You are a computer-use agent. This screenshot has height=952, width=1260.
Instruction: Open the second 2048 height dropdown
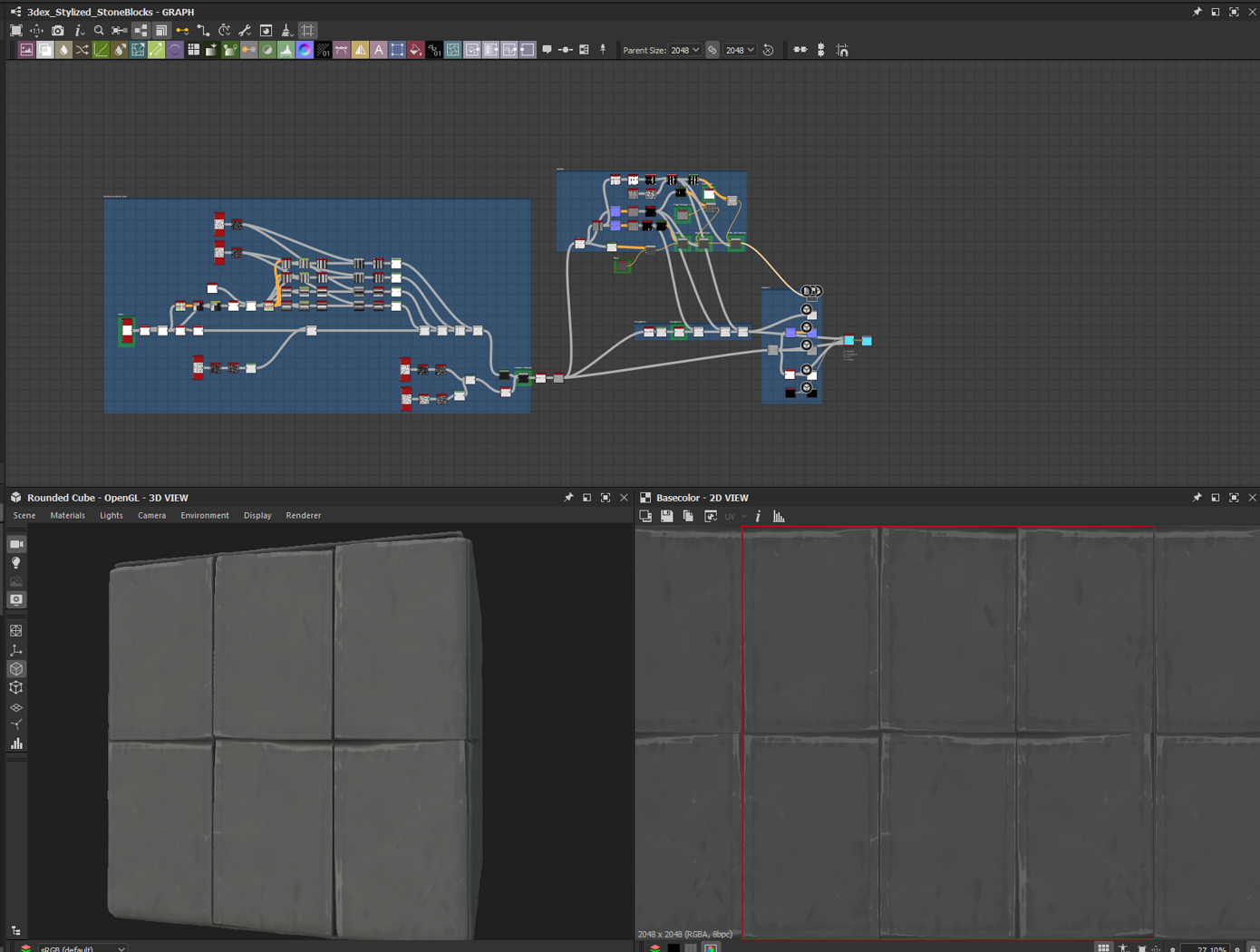pyautogui.click(x=740, y=51)
